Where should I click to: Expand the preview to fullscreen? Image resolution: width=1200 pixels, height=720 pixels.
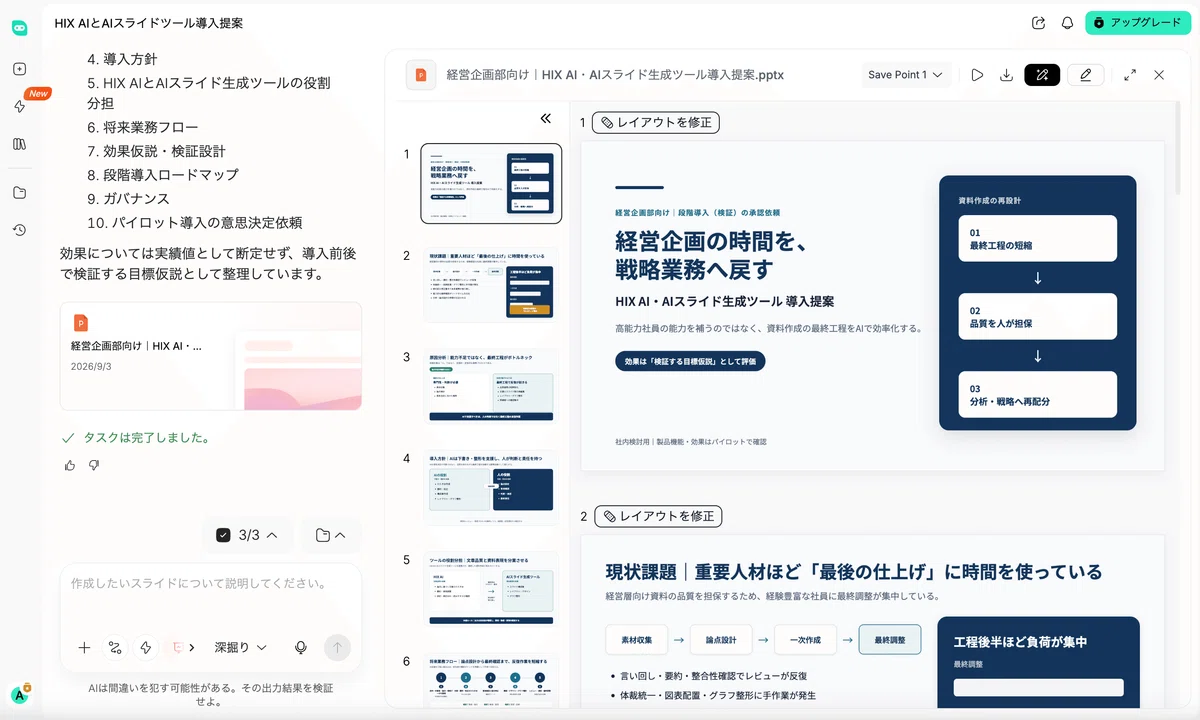[1130, 75]
